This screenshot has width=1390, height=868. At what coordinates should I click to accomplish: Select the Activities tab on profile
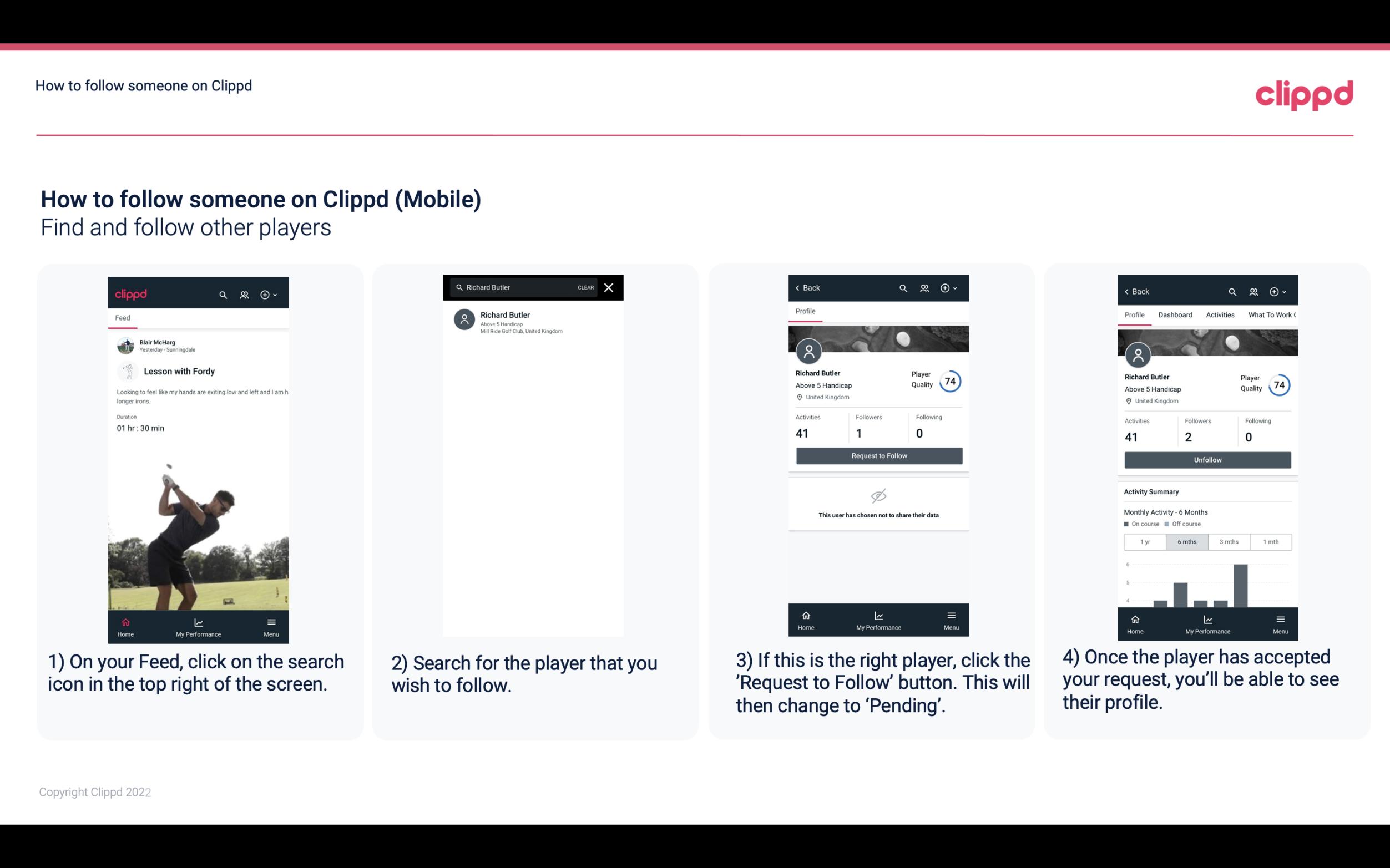pos(1218,315)
